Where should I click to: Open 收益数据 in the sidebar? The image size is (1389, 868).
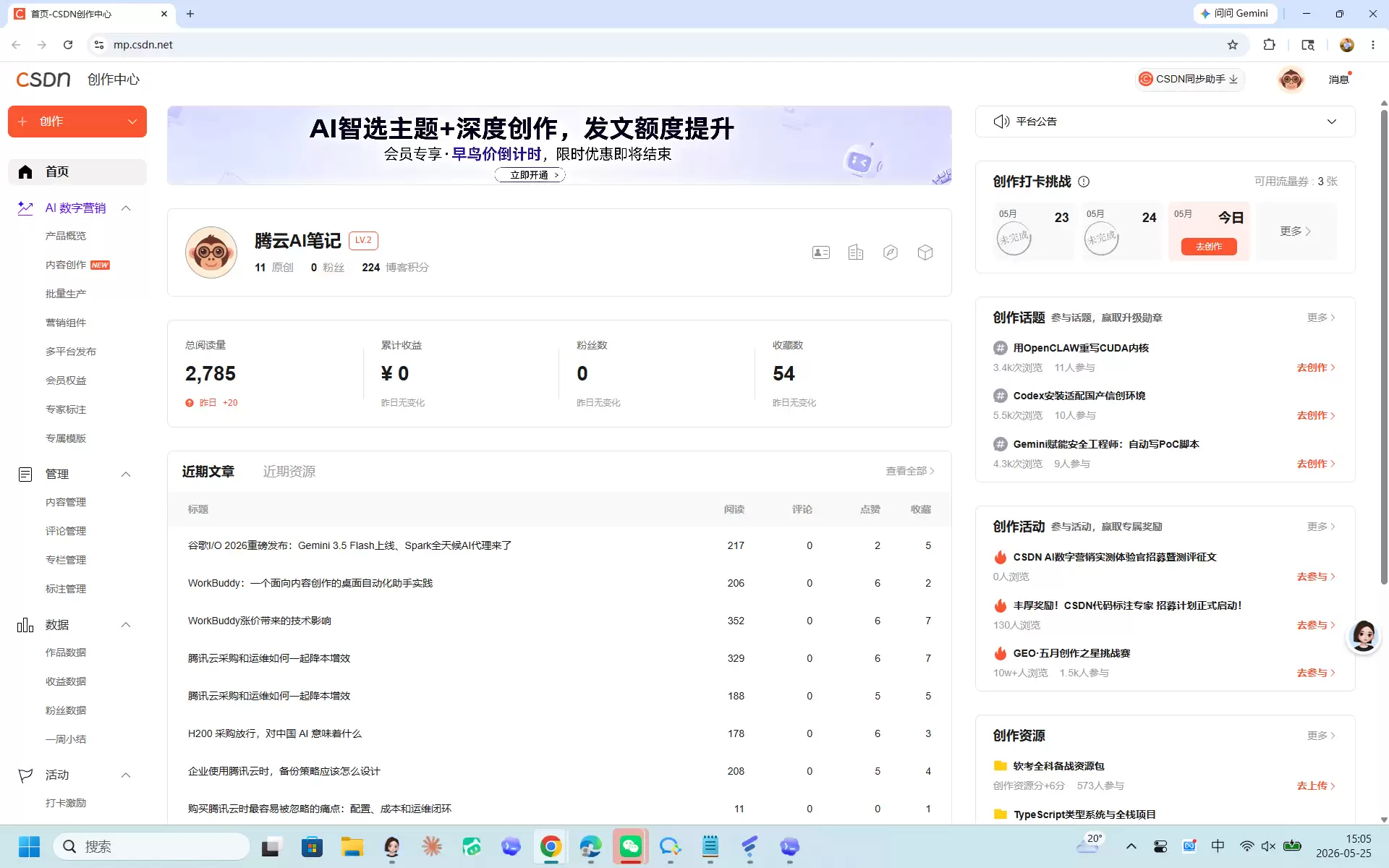pyautogui.click(x=66, y=681)
